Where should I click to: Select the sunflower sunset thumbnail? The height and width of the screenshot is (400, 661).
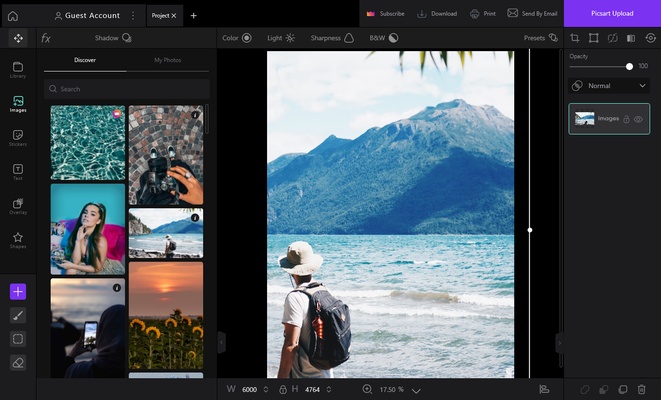pyautogui.click(x=166, y=316)
